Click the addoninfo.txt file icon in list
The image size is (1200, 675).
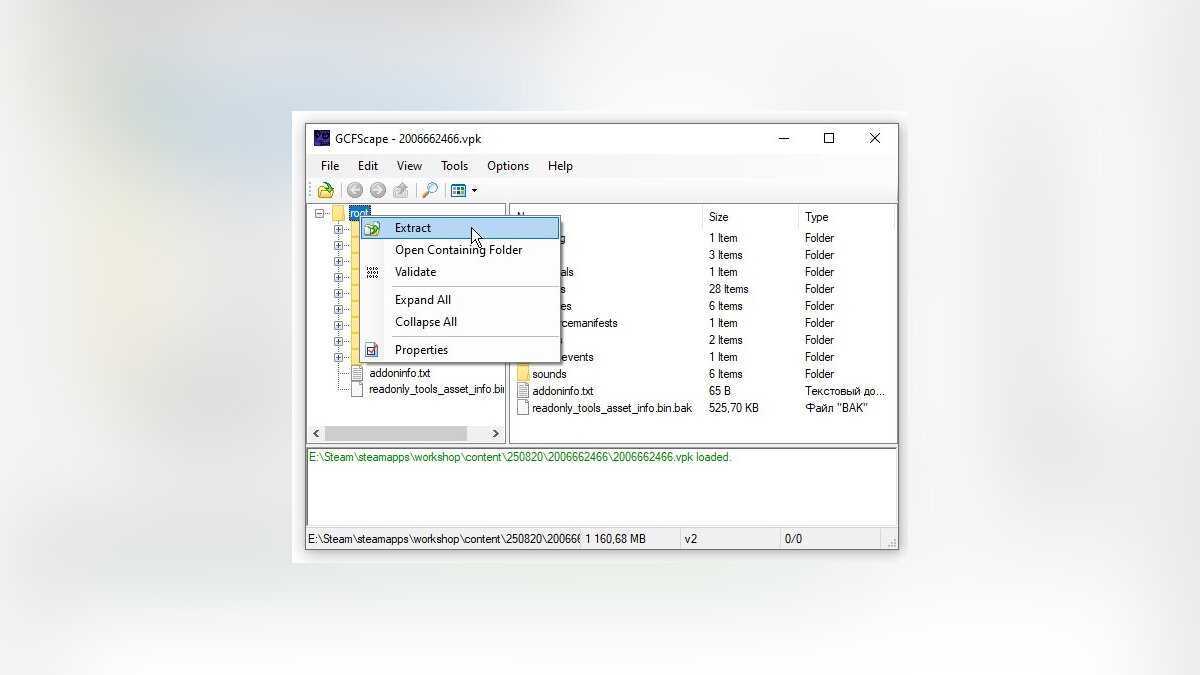[x=523, y=391]
